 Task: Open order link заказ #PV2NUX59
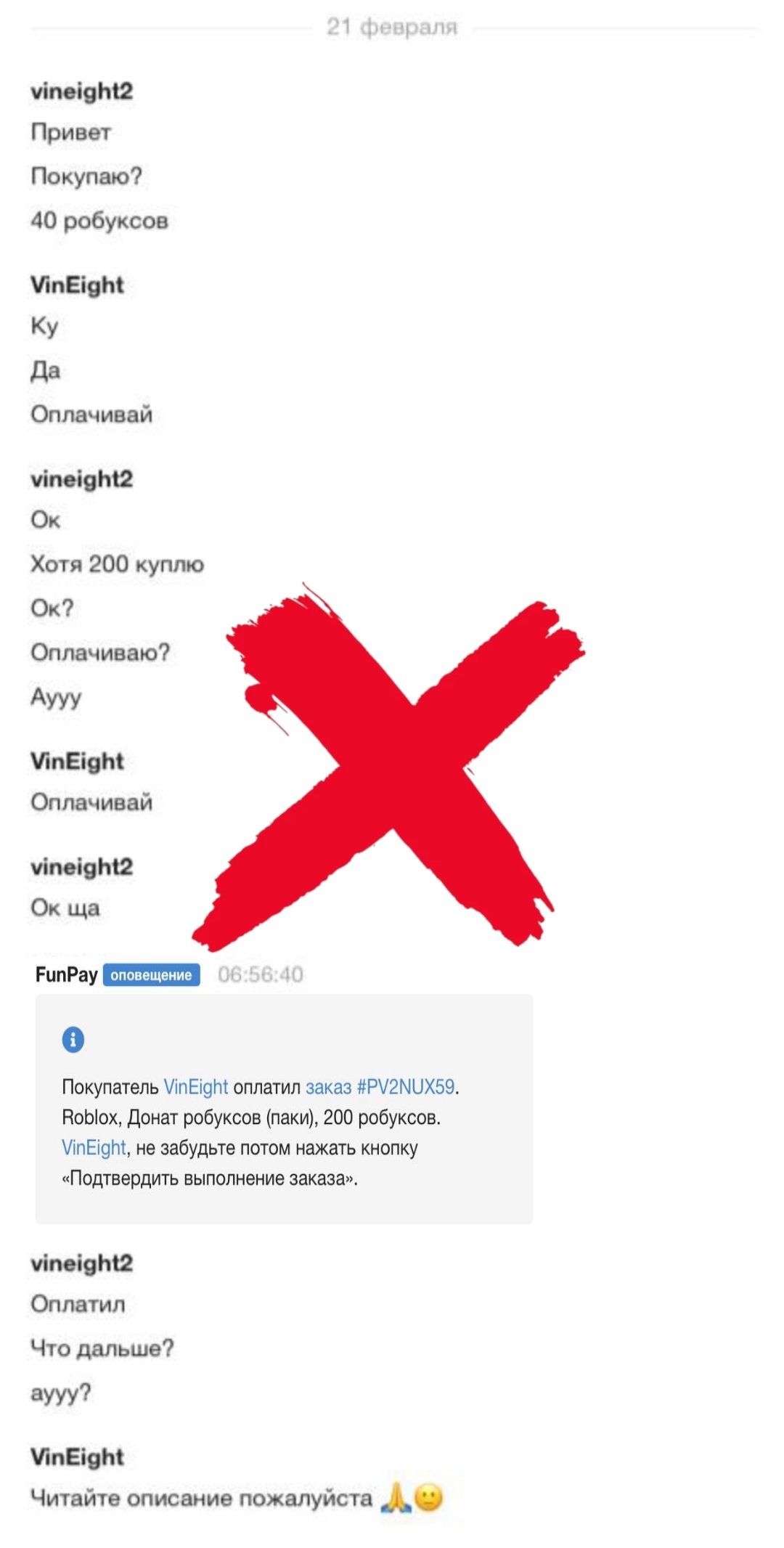(x=380, y=1087)
